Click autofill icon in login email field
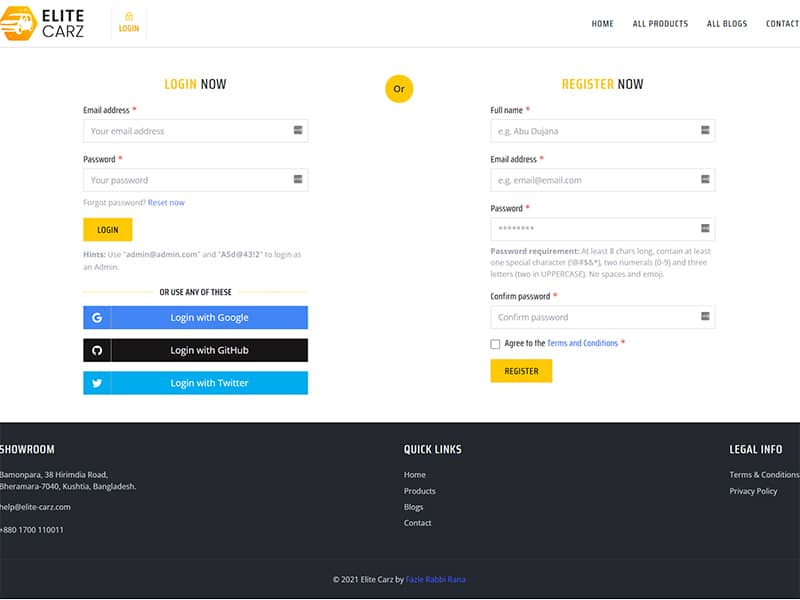 [x=298, y=131]
